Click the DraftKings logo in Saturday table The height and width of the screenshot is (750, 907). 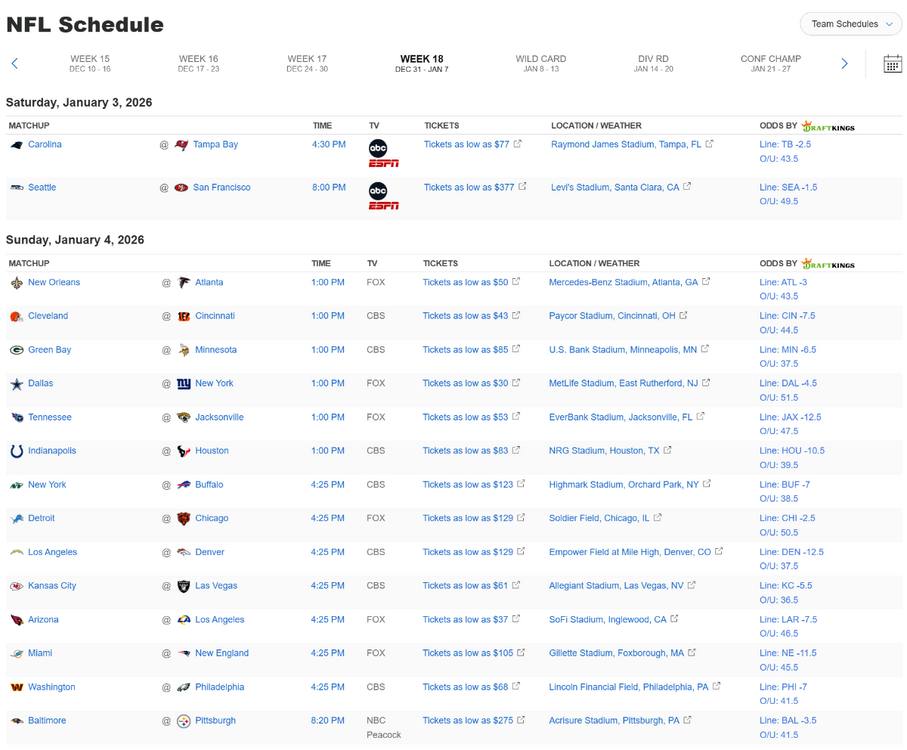click(x=828, y=126)
